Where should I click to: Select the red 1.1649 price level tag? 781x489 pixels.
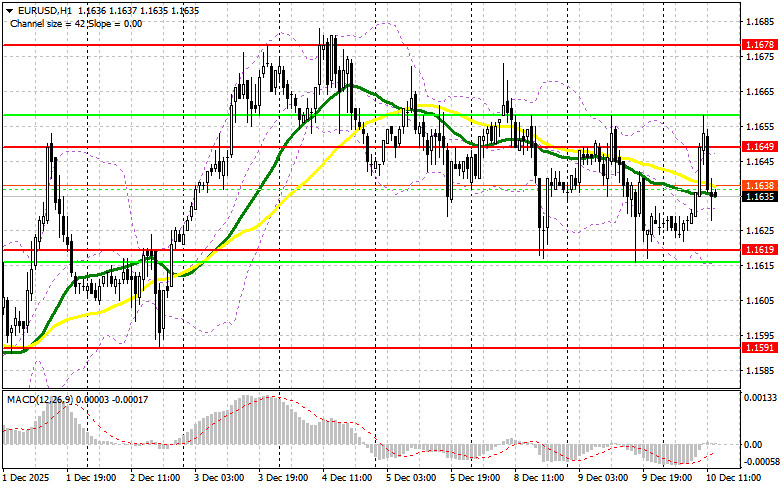click(759, 146)
